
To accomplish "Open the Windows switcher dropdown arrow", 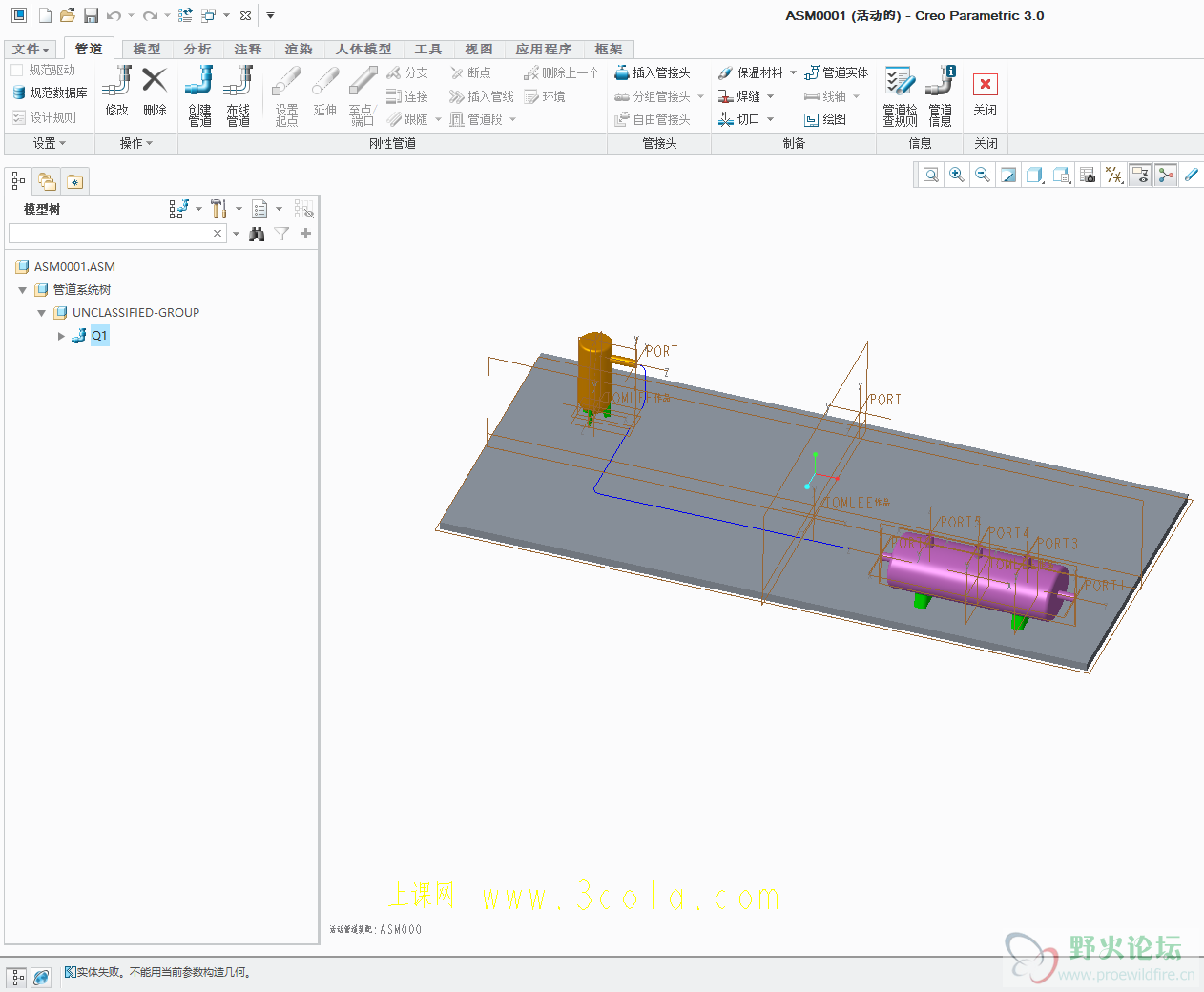I will pos(226,15).
